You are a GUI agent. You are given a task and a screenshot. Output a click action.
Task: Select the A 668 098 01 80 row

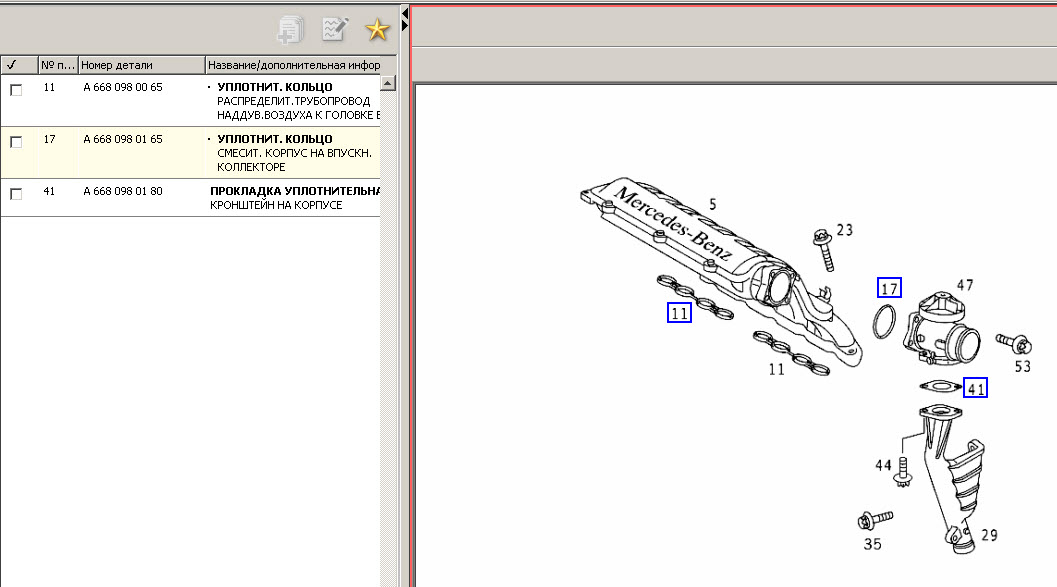[123, 191]
